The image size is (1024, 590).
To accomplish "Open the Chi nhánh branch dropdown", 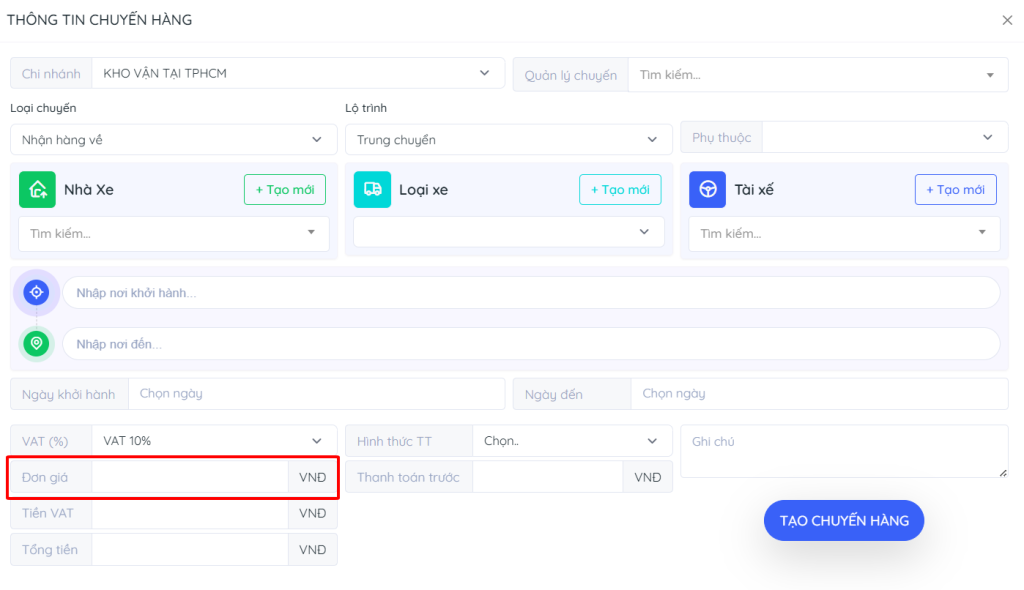I will (297, 73).
